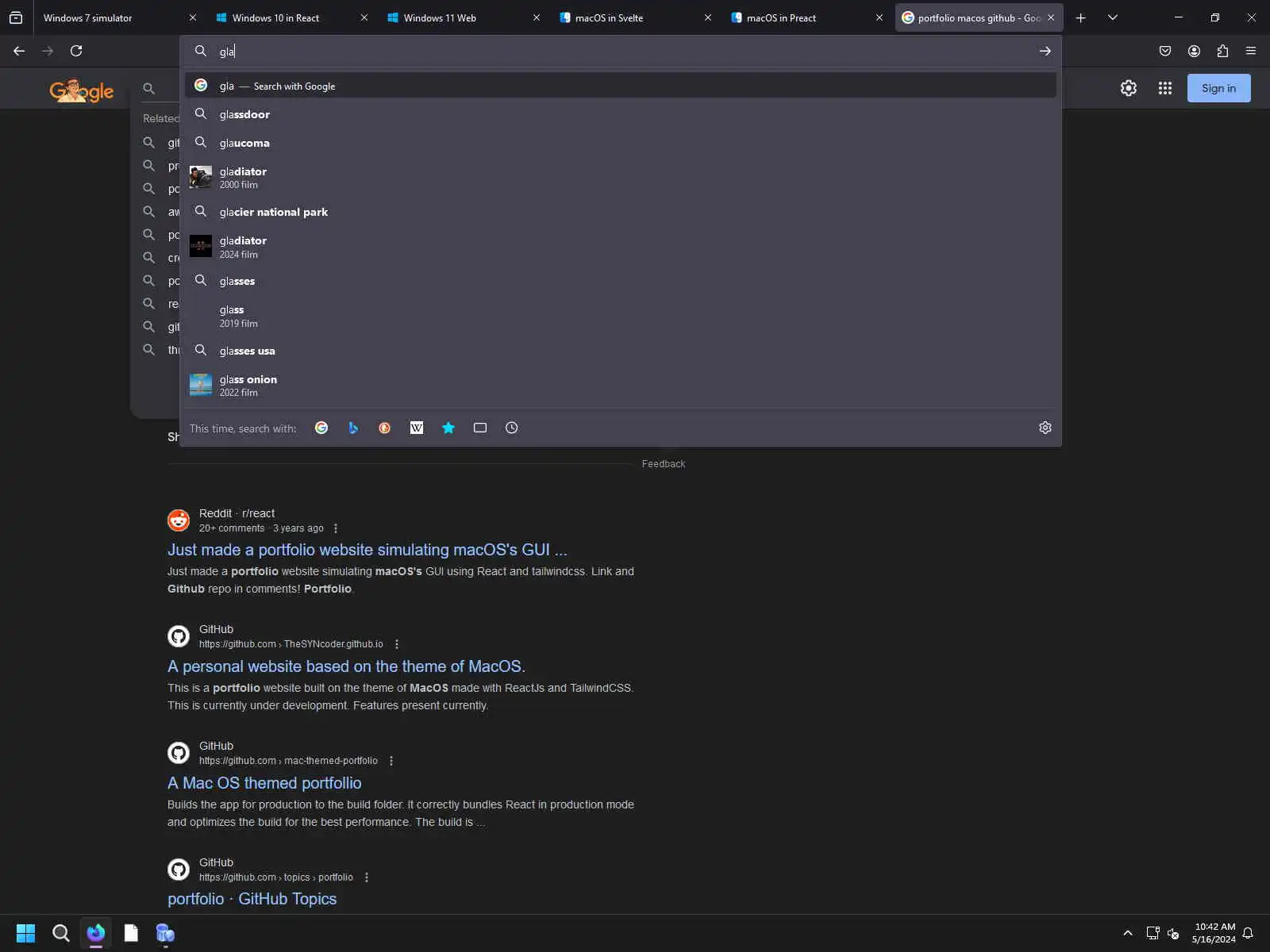Open more options for Reddit result

tap(336, 528)
